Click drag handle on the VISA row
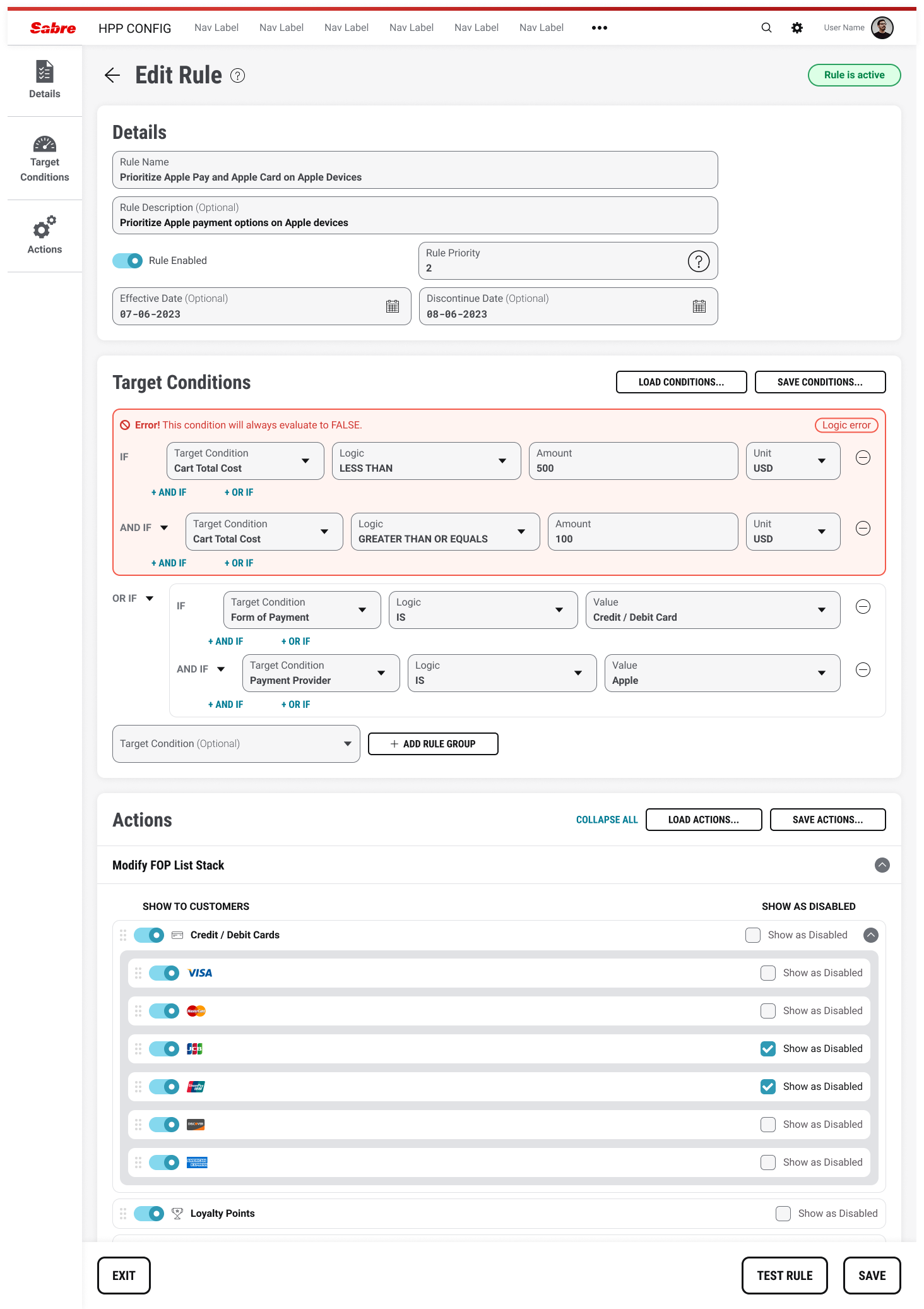This screenshot has width=924, height=1309. pos(138,973)
